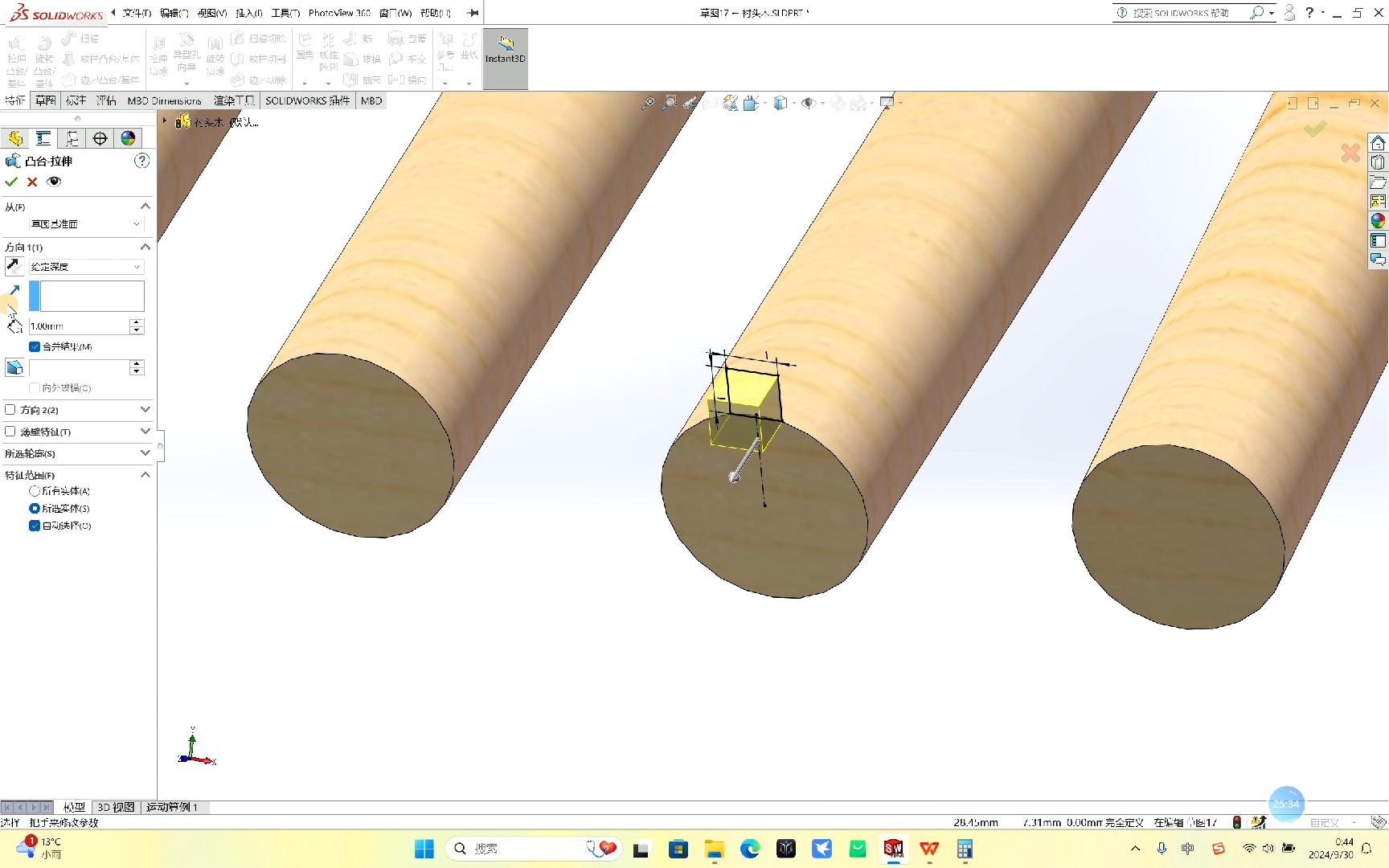Toggle the Auto-select (O) checkbox
The image size is (1389, 868).
(35, 526)
